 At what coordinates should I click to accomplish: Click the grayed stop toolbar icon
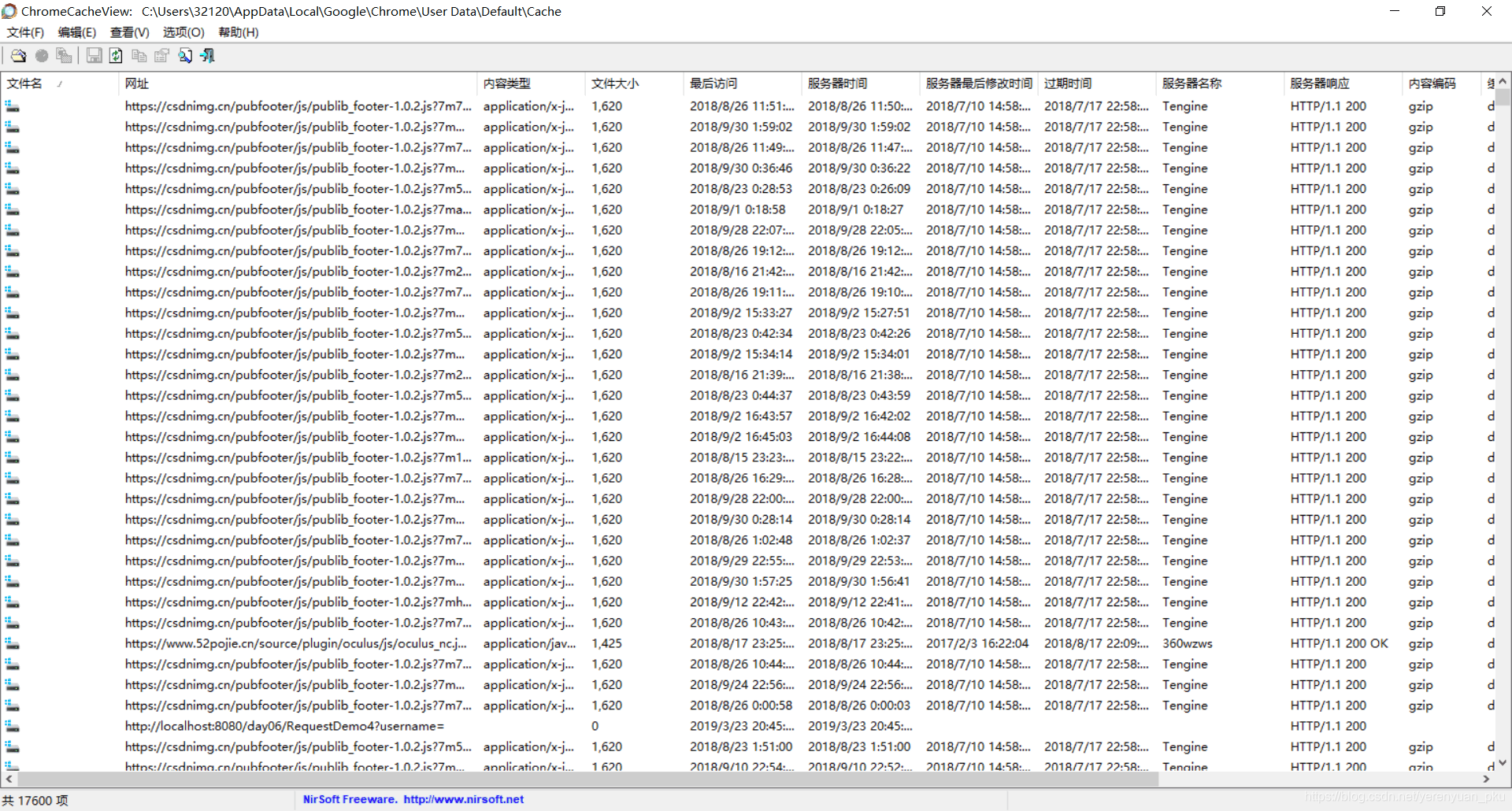pos(42,56)
